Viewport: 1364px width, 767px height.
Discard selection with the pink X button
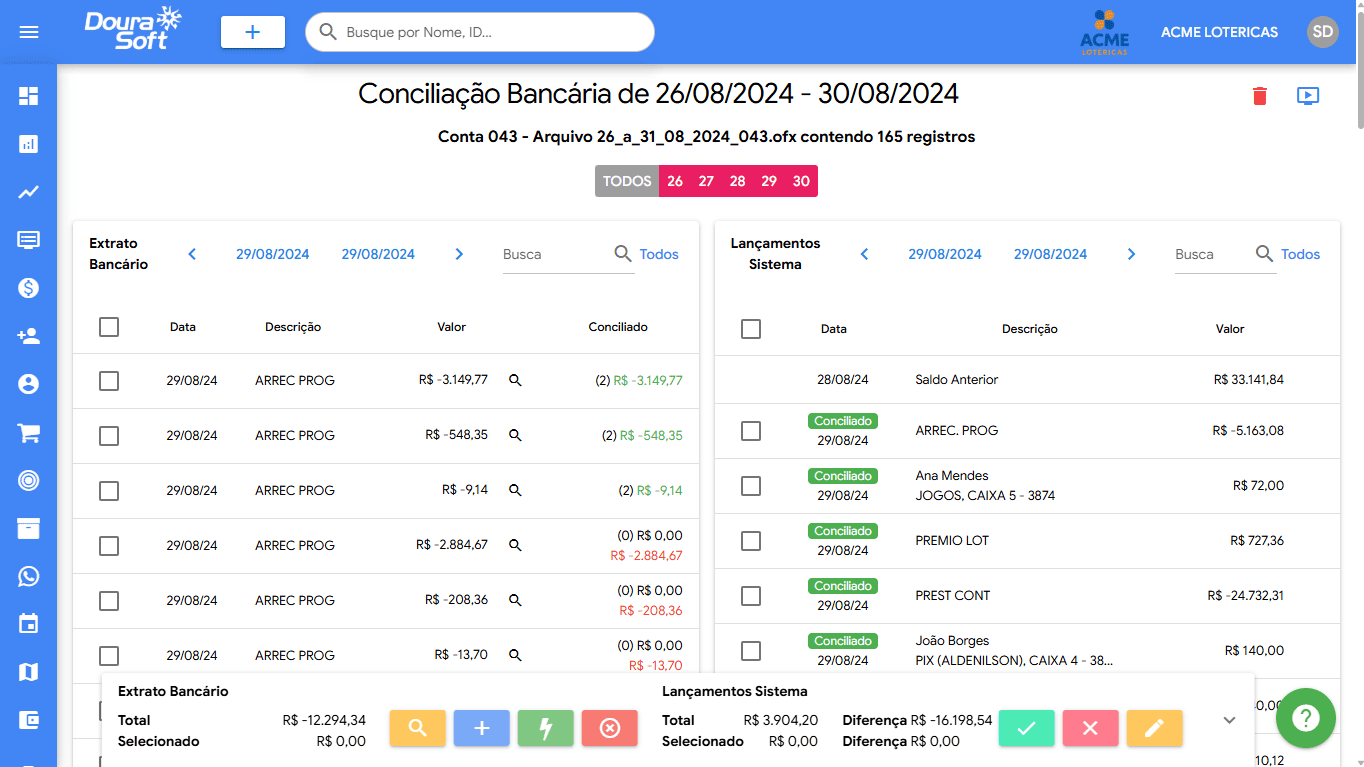(1090, 728)
